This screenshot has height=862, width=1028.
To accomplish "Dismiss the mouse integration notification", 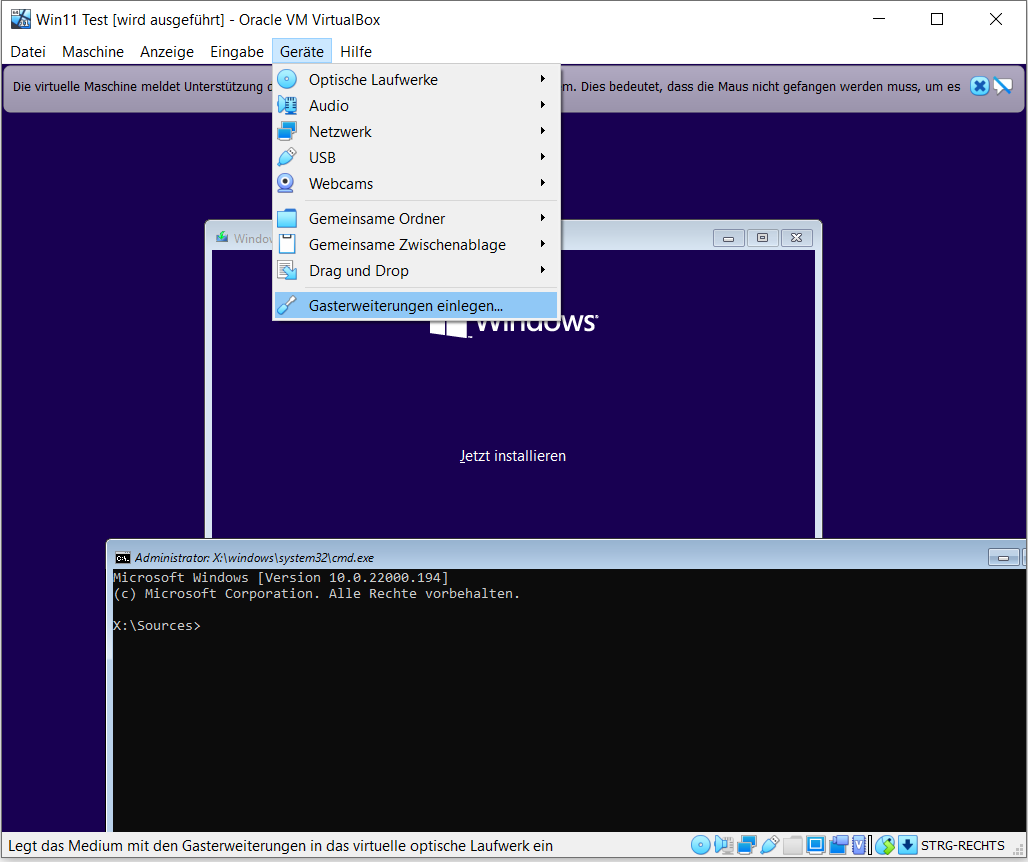I will tap(979, 87).
